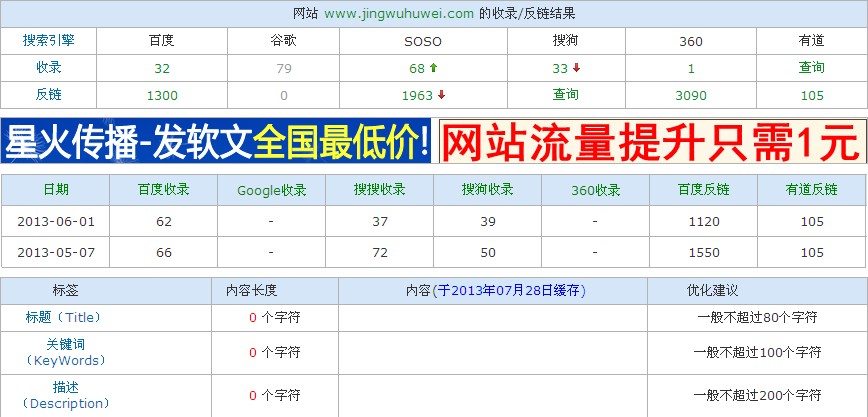The image size is (868, 417).
Task: Open the 谷歌 收录 value 79
Action: (283, 69)
